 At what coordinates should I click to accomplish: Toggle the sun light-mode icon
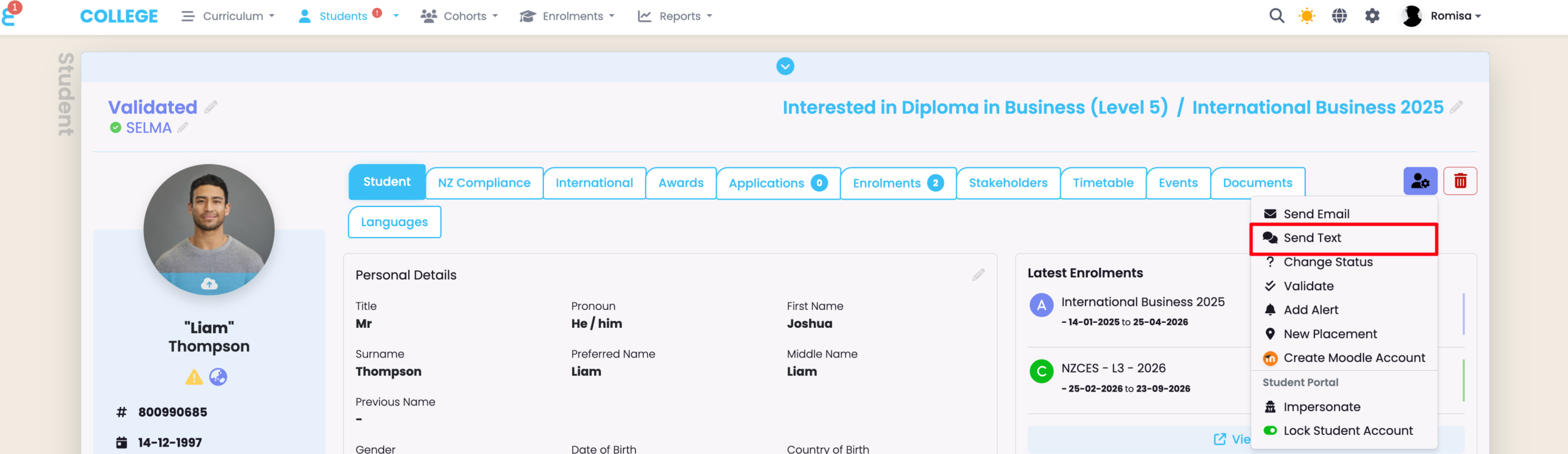point(1306,16)
